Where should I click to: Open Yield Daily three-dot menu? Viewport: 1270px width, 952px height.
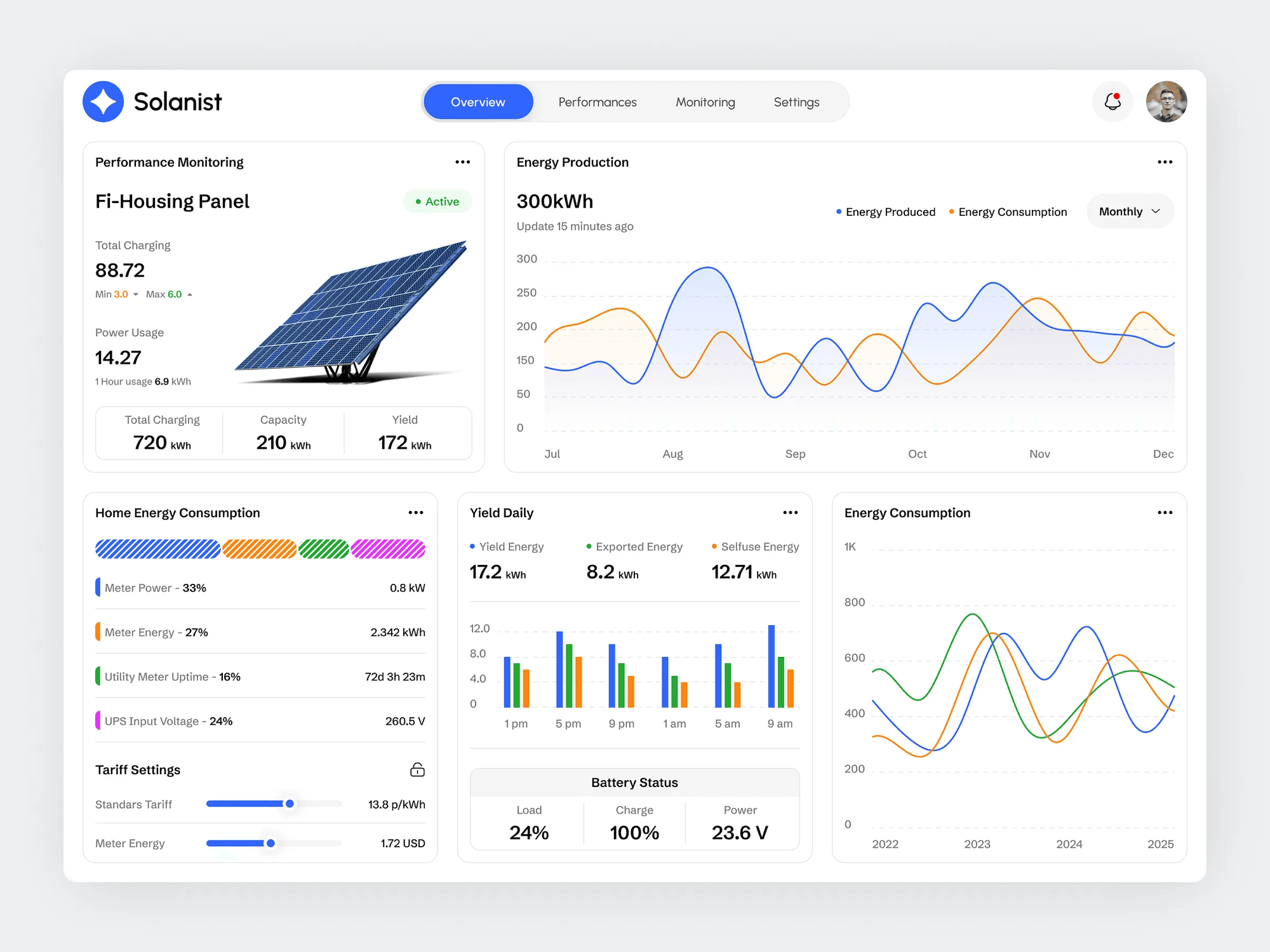click(790, 512)
